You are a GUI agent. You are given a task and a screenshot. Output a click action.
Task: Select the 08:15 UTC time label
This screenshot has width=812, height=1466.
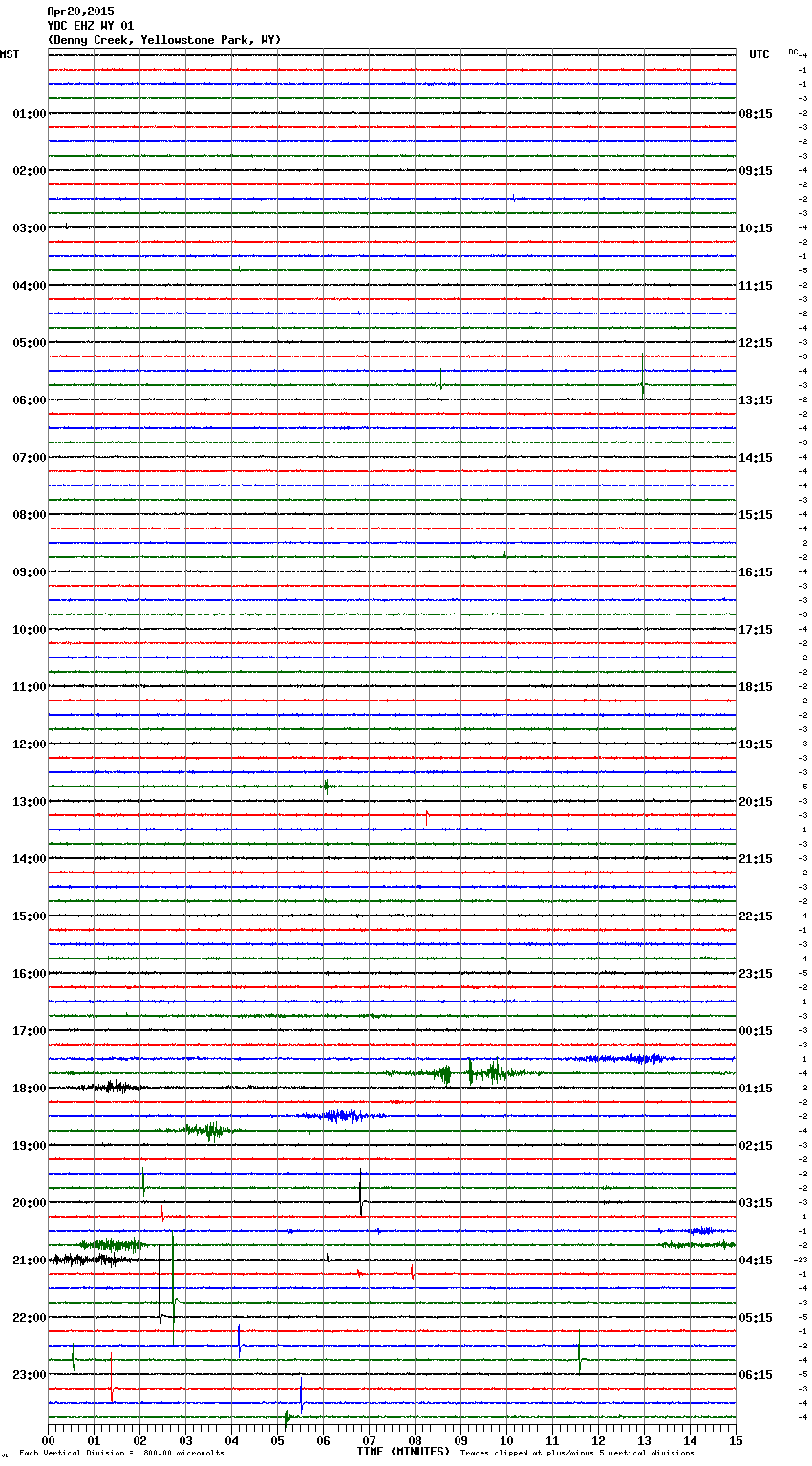click(x=756, y=114)
